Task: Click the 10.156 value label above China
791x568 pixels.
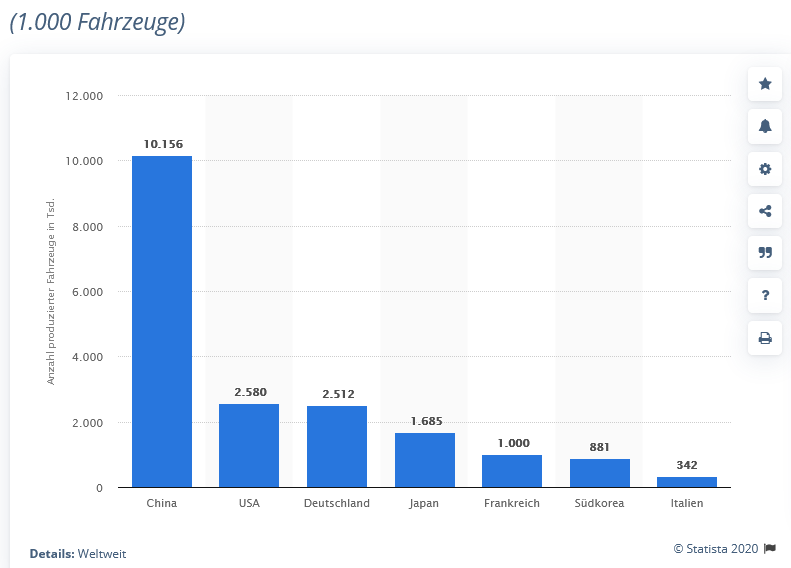Action: click(x=163, y=144)
